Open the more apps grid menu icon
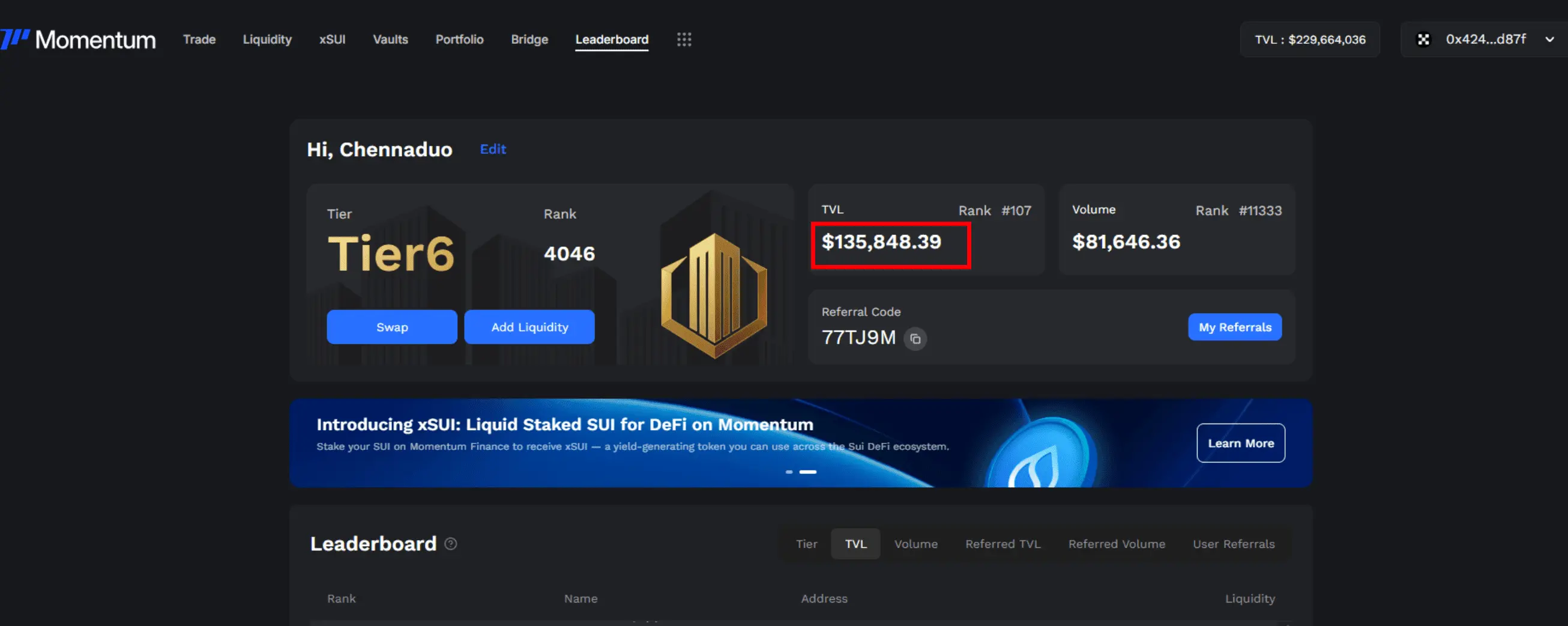The width and height of the screenshot is (1568, 626). tap(684, 40)
